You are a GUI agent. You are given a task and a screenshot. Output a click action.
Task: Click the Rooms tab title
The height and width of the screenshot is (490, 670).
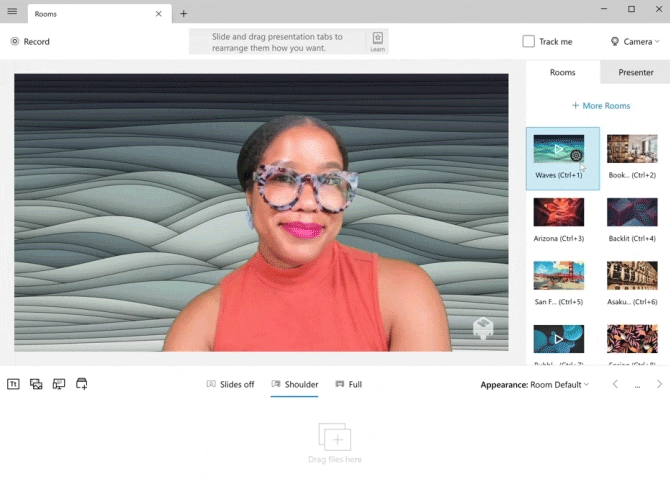click(x=46, y=14)
